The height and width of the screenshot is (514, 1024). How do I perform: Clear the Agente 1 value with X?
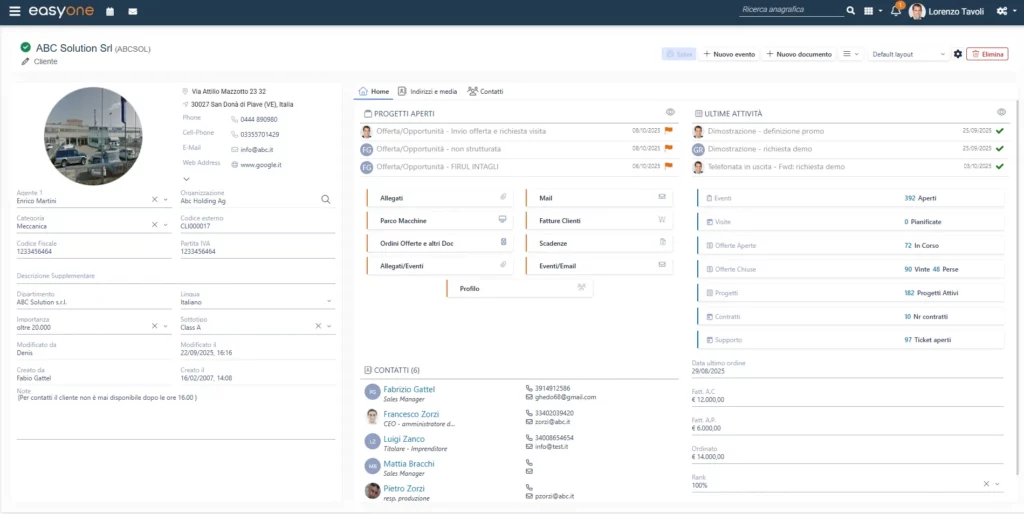point(155,200)
